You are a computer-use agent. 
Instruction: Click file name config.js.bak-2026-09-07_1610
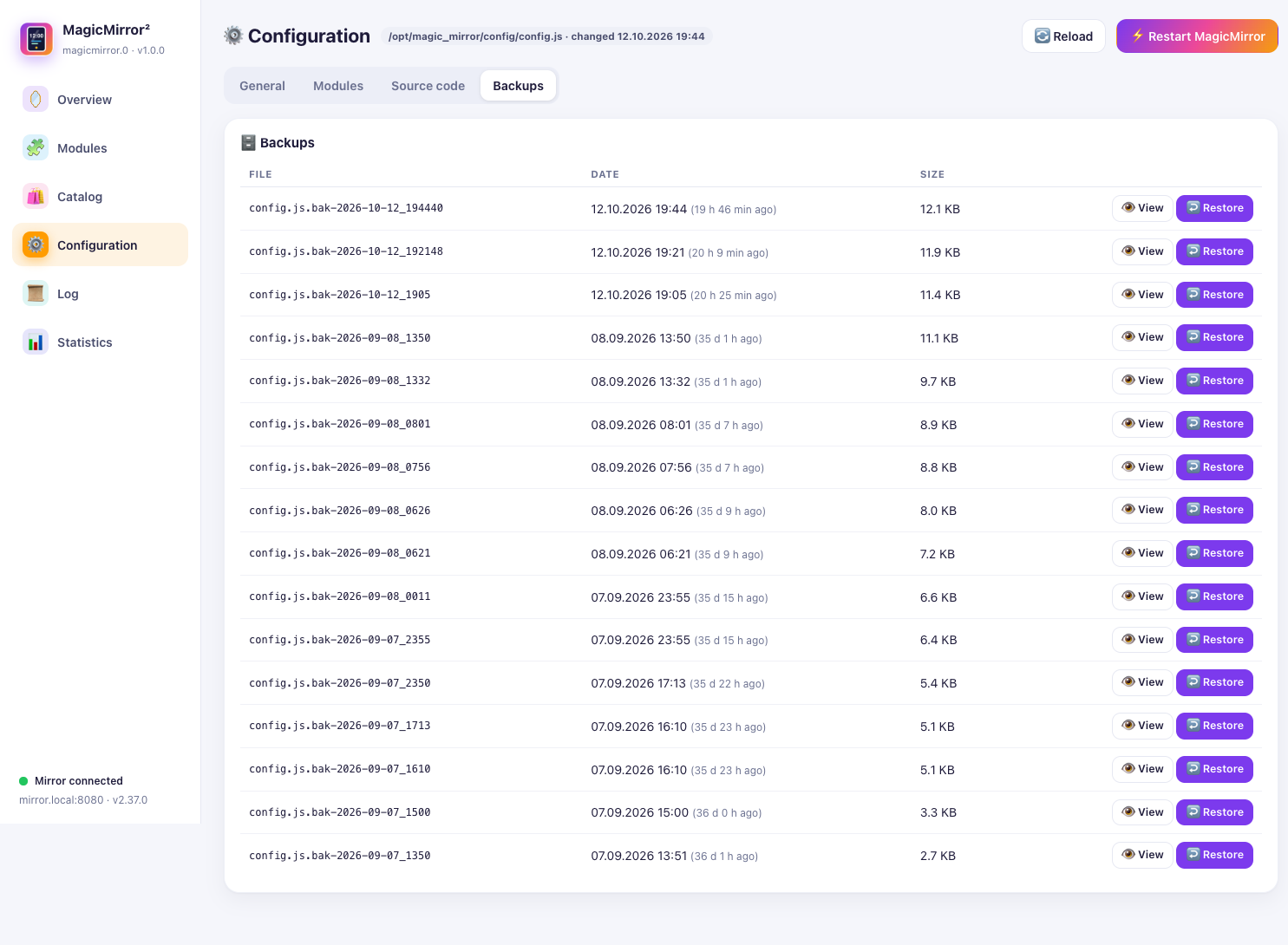(x=340, y=769)
